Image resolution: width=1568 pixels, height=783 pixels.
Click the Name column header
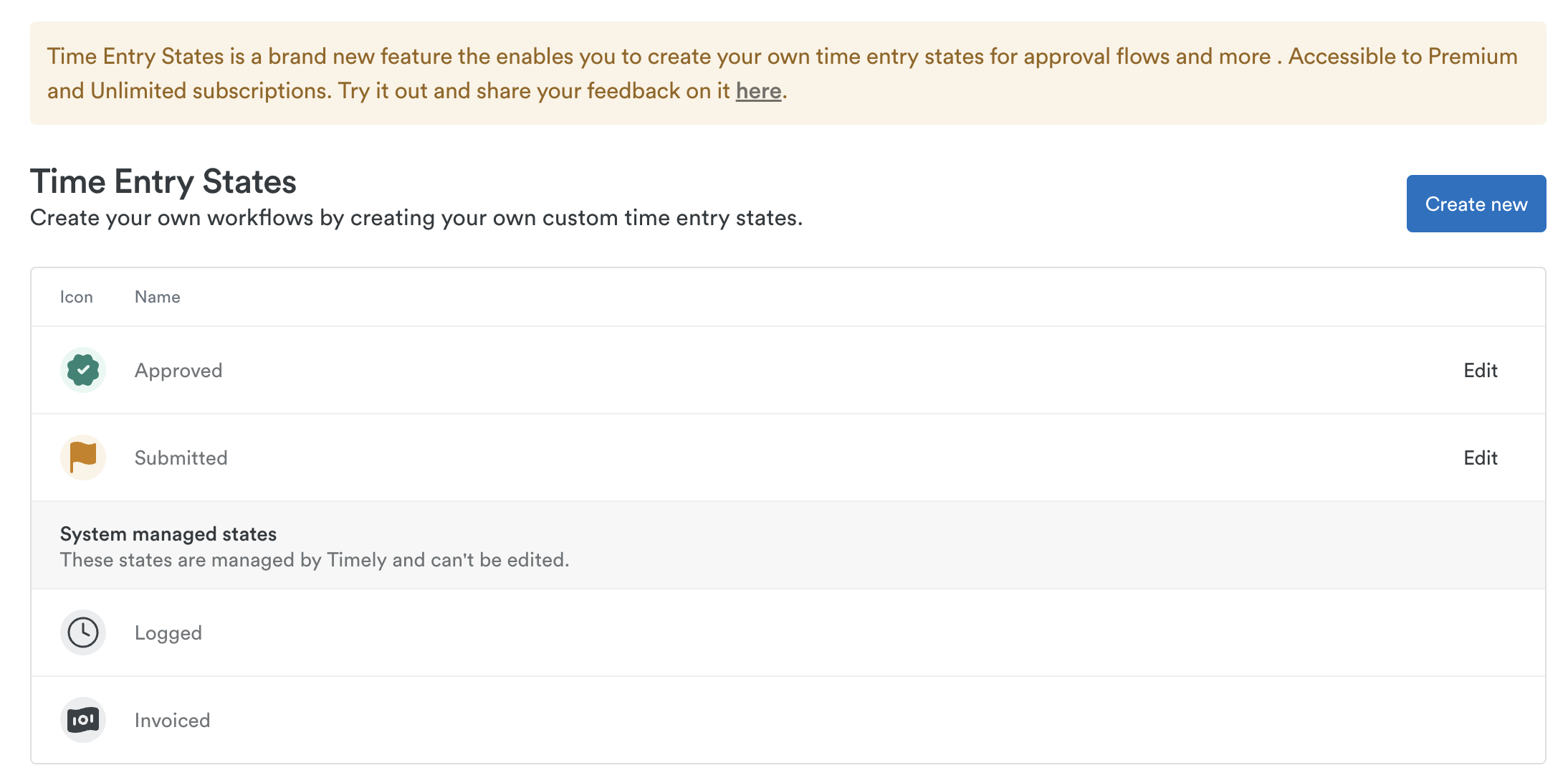tap(157, 297)
